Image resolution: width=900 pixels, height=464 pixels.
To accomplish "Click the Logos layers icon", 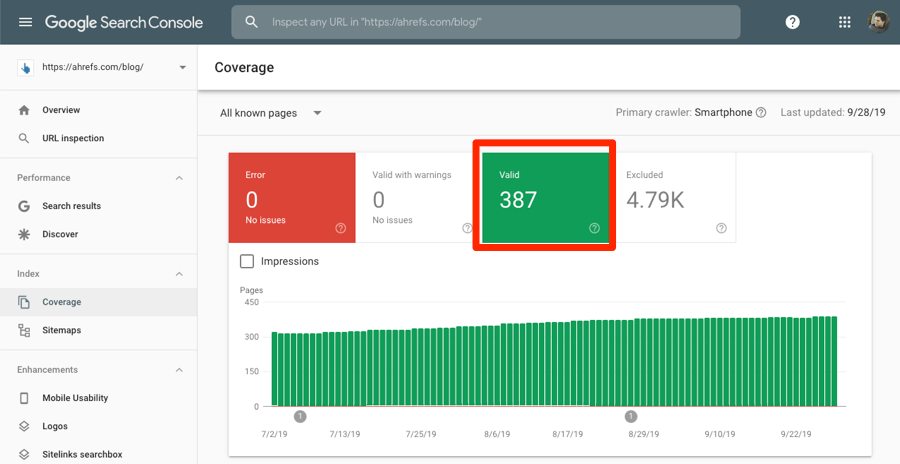I will [24, 426].
